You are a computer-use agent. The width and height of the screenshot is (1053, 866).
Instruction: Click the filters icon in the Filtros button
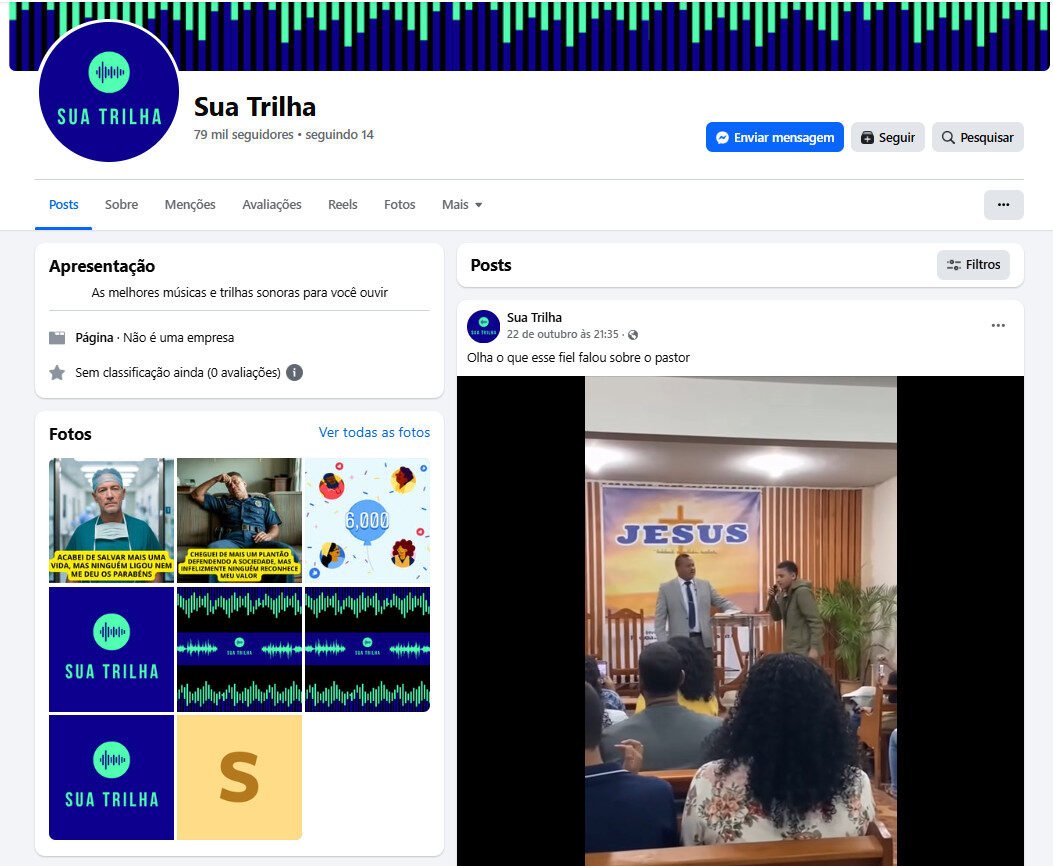(x=955, y=264)
